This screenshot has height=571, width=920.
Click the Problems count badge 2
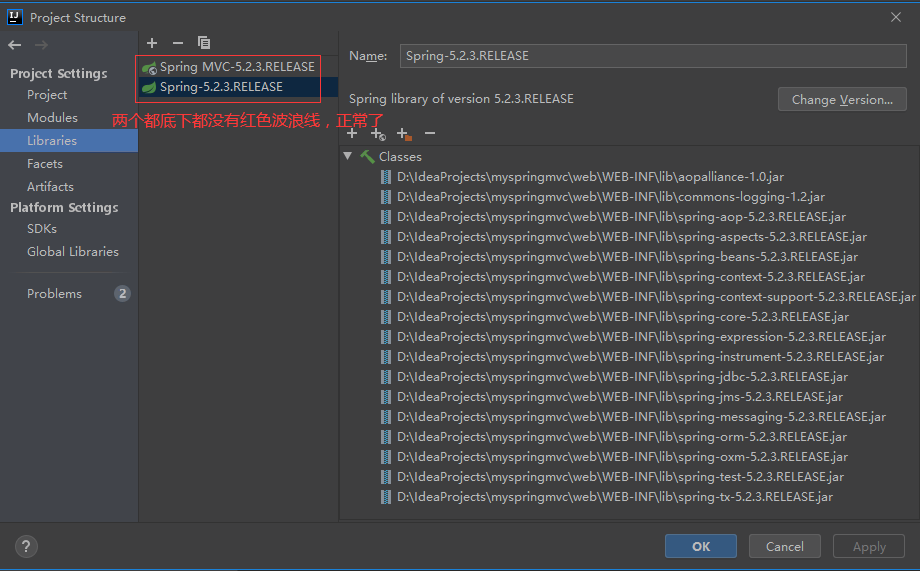point(122,293)
